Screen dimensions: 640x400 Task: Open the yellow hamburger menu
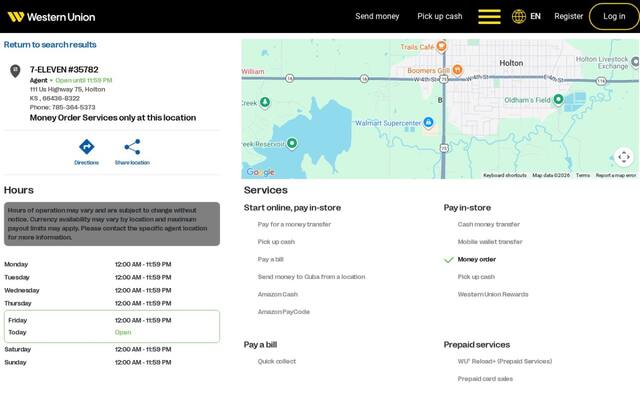pos(489,17)
